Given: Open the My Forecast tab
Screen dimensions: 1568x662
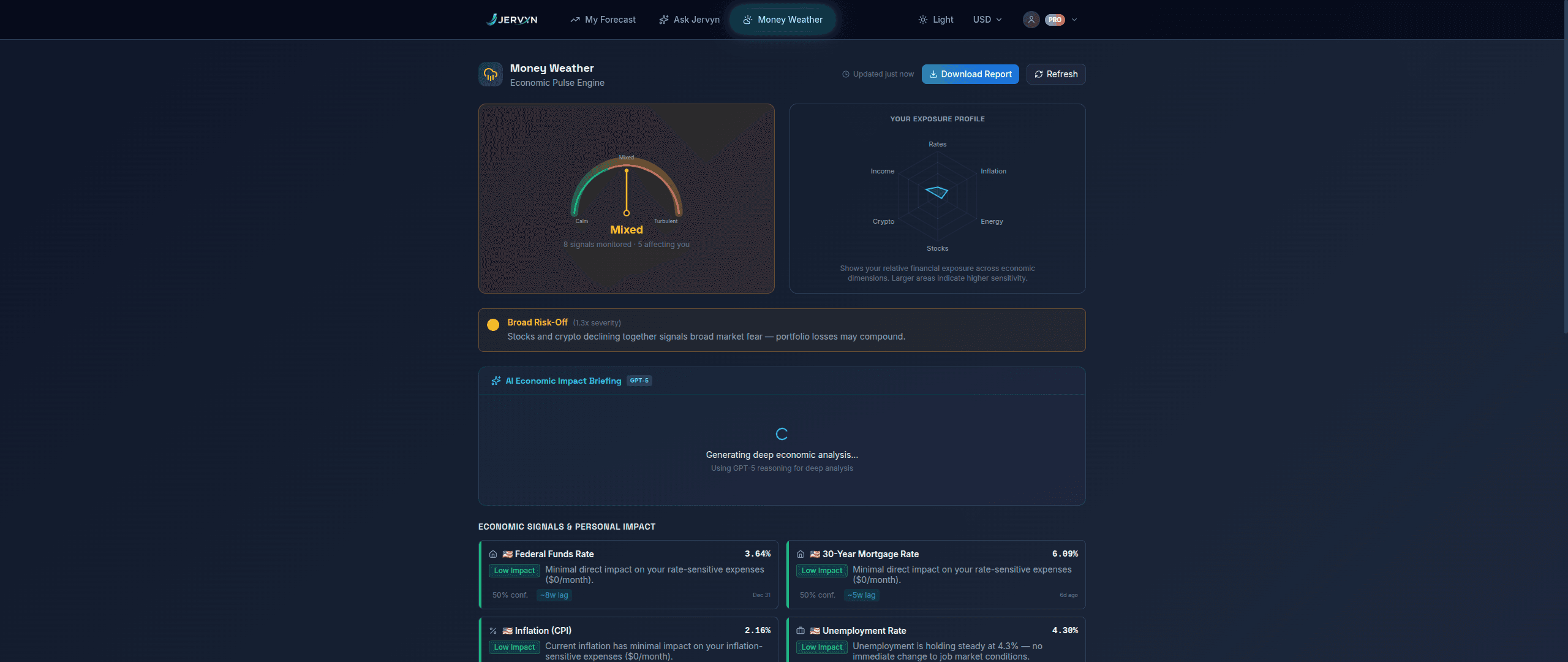Looking at the screenshot, I should pos(603,20).
